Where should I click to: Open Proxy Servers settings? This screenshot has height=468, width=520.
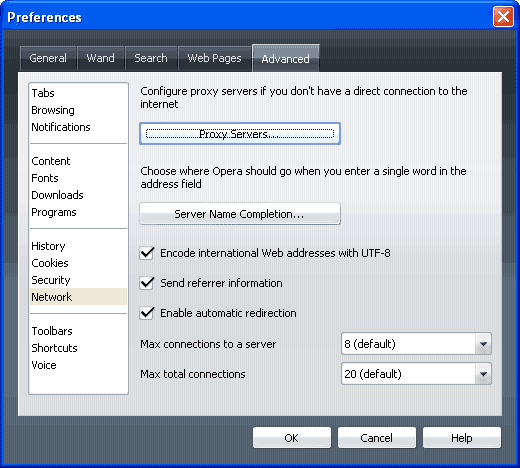click(240, 134)
